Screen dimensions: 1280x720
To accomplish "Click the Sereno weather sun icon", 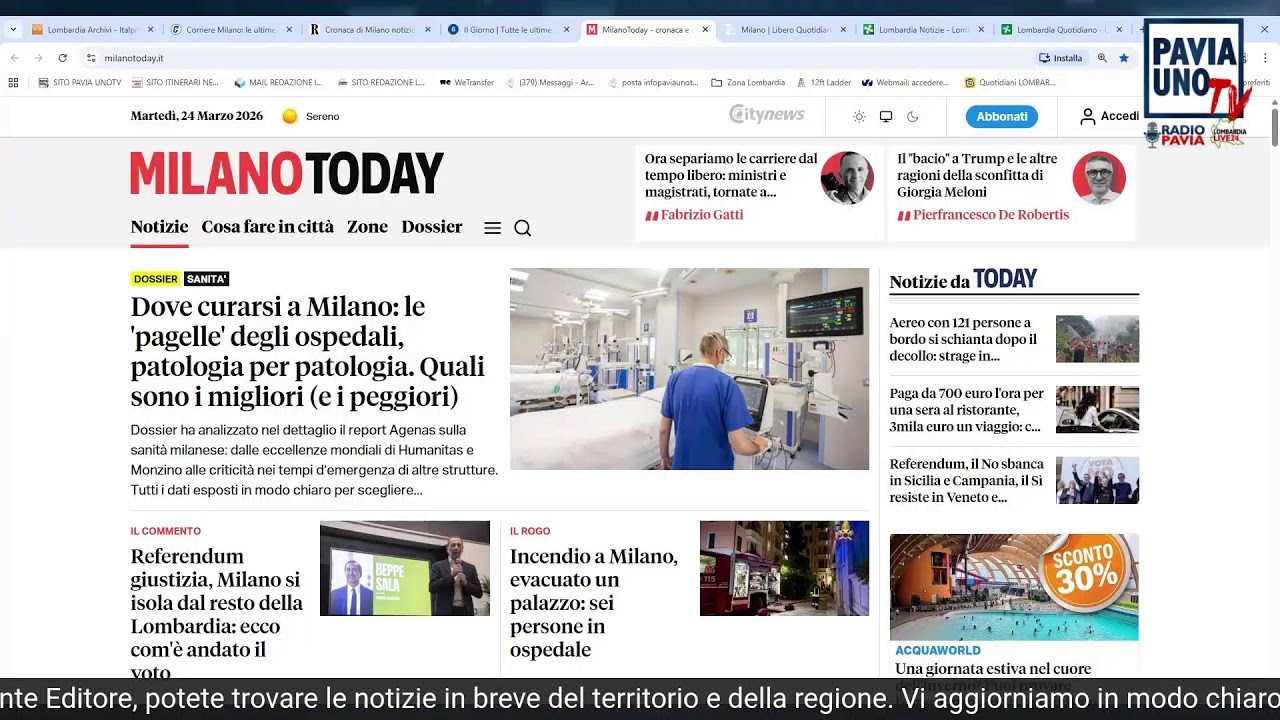I will point(290,116).
